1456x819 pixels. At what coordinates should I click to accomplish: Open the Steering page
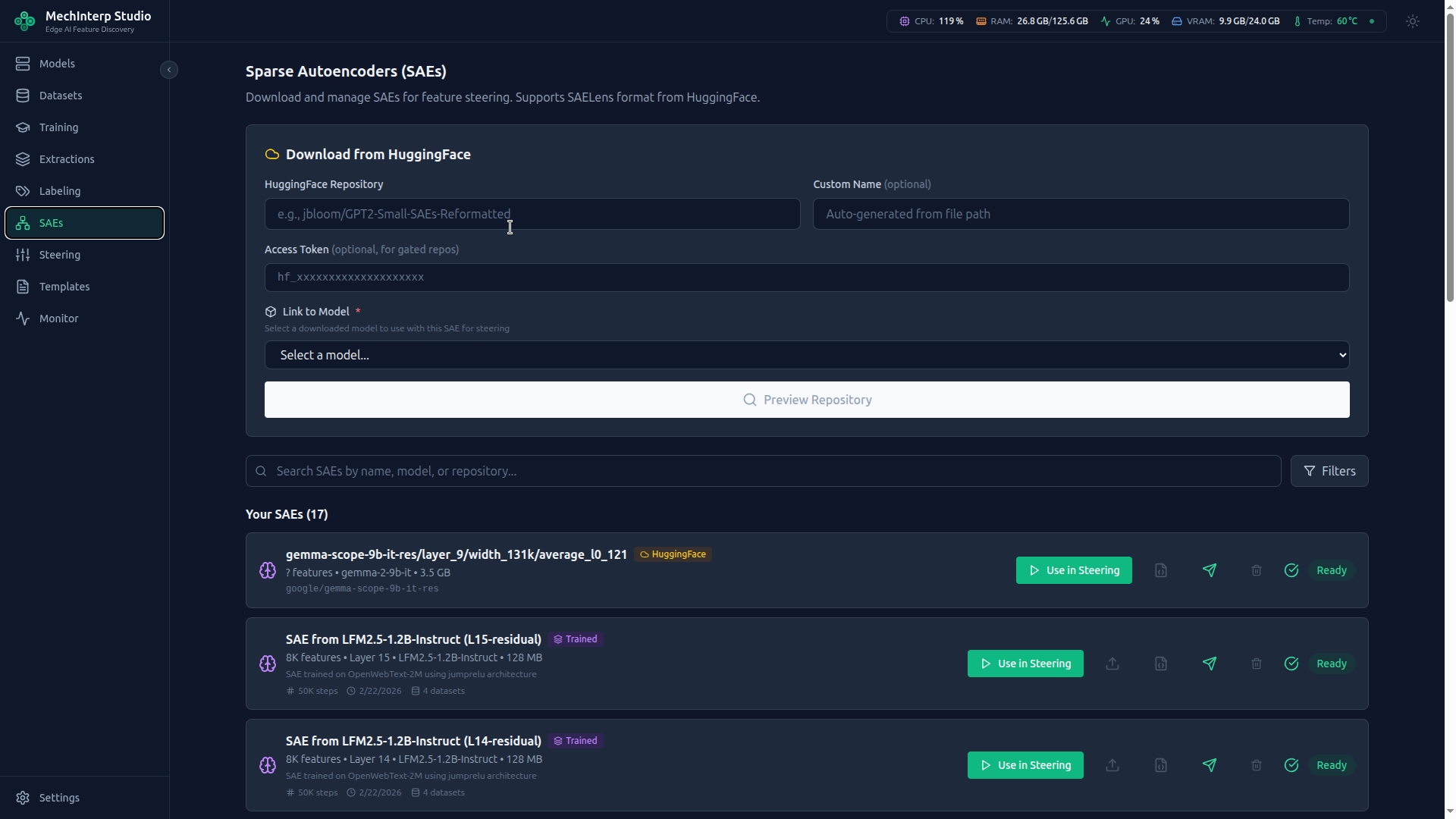tap(84, 255)
